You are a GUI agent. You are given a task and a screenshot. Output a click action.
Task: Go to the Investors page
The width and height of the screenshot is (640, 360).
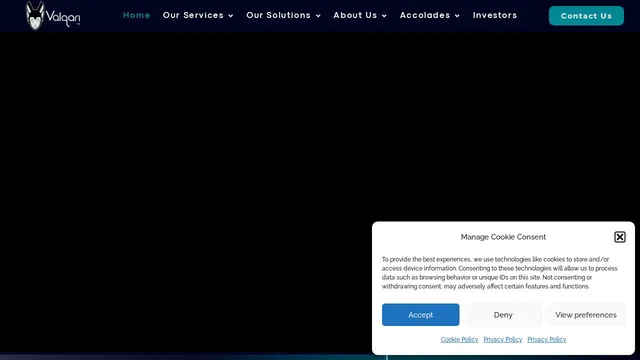click(x=495, y=15)
